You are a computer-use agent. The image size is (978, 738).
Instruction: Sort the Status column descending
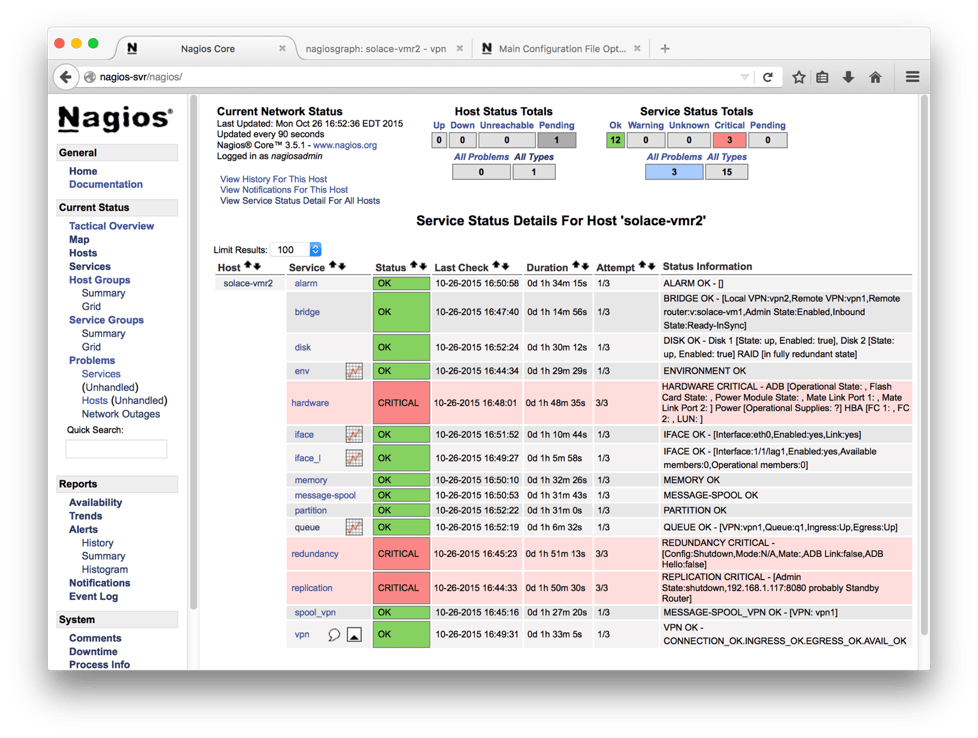pyautogui.click(x=422, y=267)
